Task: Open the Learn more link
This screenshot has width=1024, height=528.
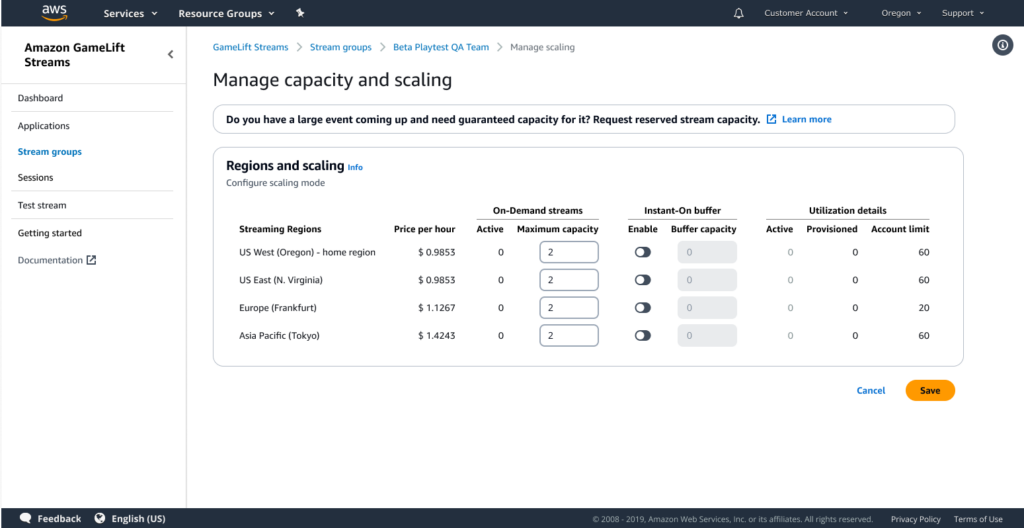Action: (x=807, y=120)
